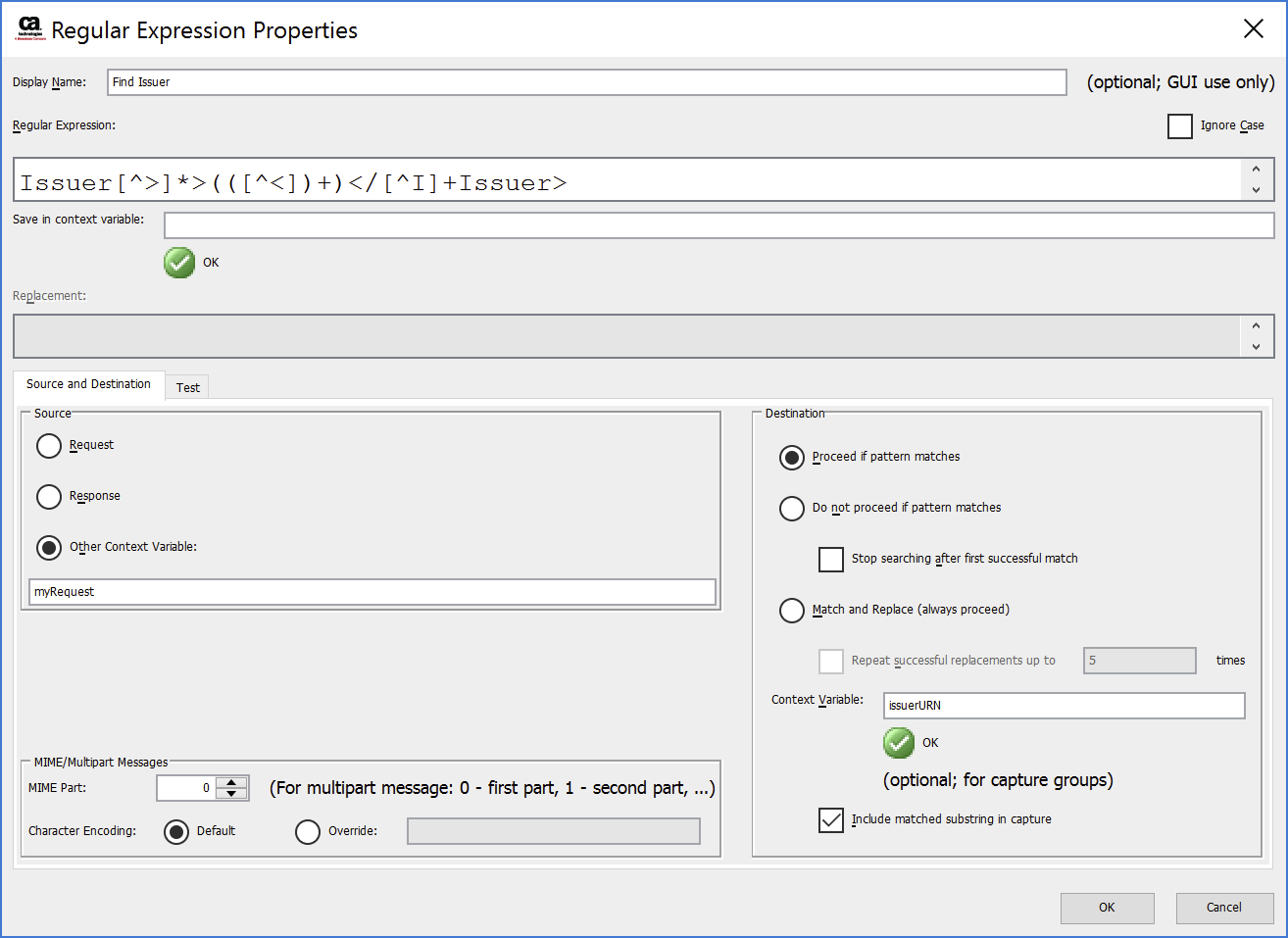Choose Do not proceed if pattern matches
The height and width of the screenshot is (938, 1288).
point(792,508)
